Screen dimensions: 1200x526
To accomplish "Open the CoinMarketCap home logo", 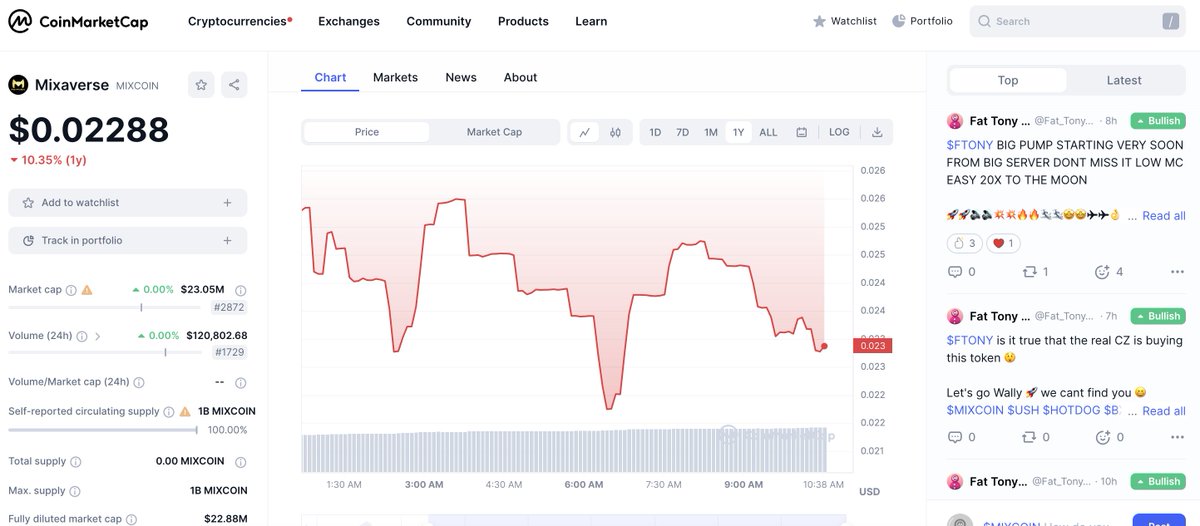I will coord(78,21).
